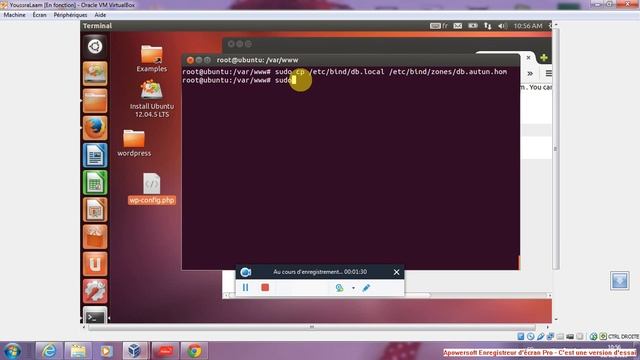Screen dimensions: 640x360
Task: Open Ubuntu One in the launcher
Action: [95, 264]
